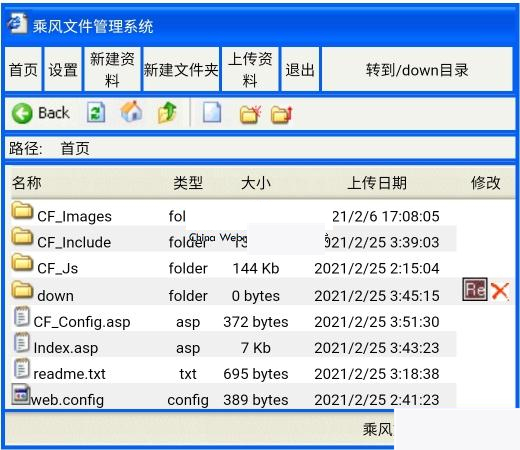Image resolution: width=520 pixels, height=450 pixels.
Task: Open the CF_Js folder name
Action: pyautogui.click(x=58, y=268)
